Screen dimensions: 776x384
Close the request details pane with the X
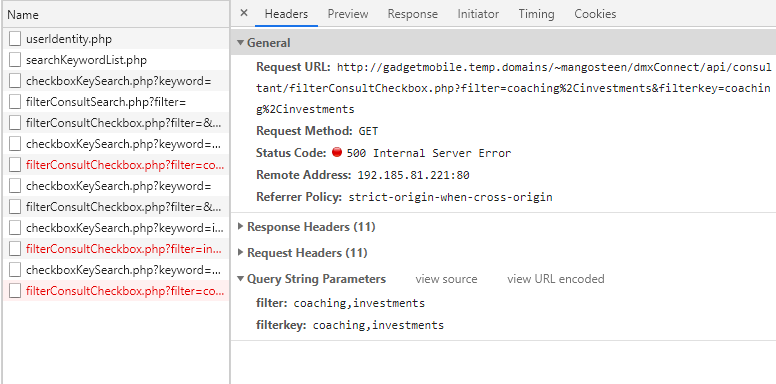[x=243, y=13]
